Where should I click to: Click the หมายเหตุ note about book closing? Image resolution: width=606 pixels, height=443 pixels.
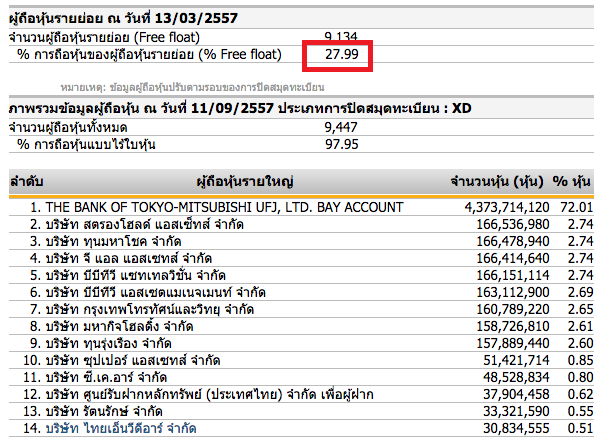pyautogui.click(x=192, y=87)
